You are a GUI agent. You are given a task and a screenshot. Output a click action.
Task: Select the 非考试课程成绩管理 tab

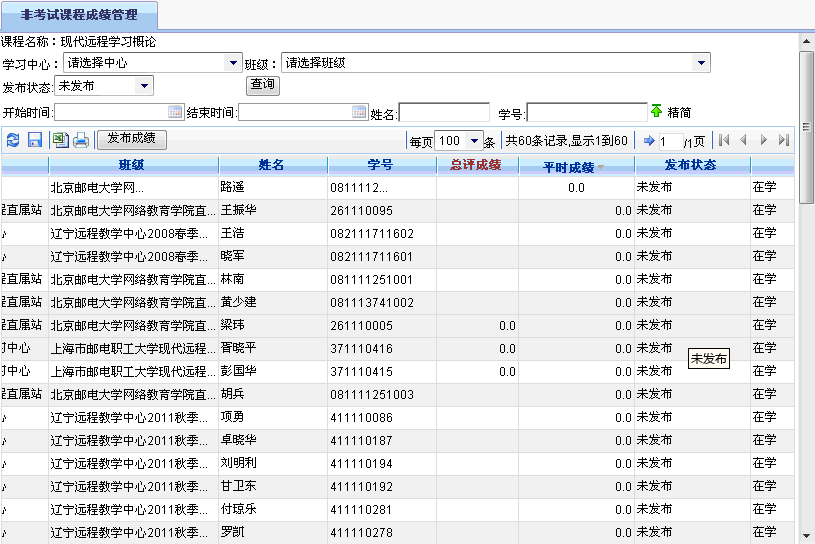pyautogui.click(x=79, y=15)
